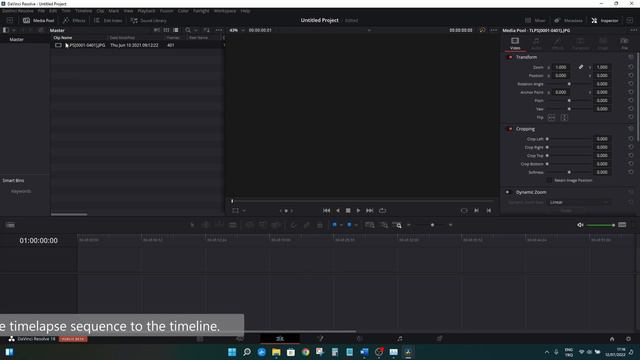Toggle the Inspector panel
Viewport: 640px width, 360px height.
(604, 20)
